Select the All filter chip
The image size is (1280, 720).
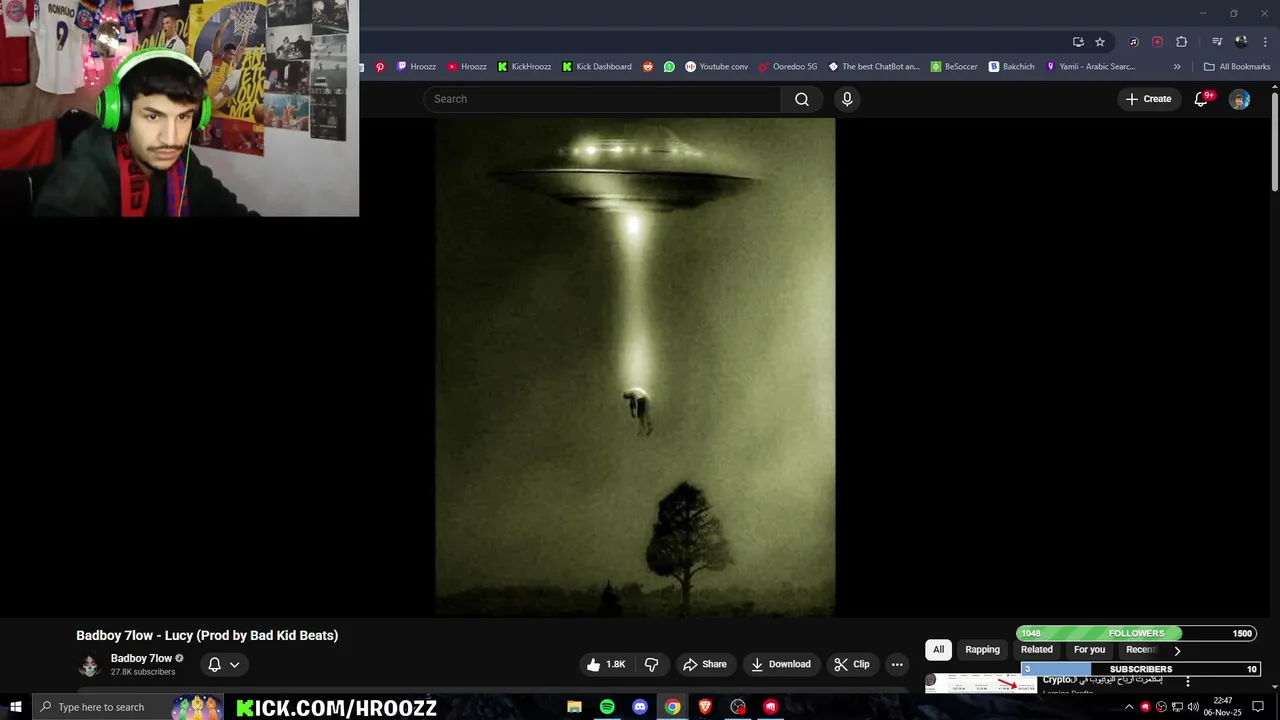tap(938, 650)
